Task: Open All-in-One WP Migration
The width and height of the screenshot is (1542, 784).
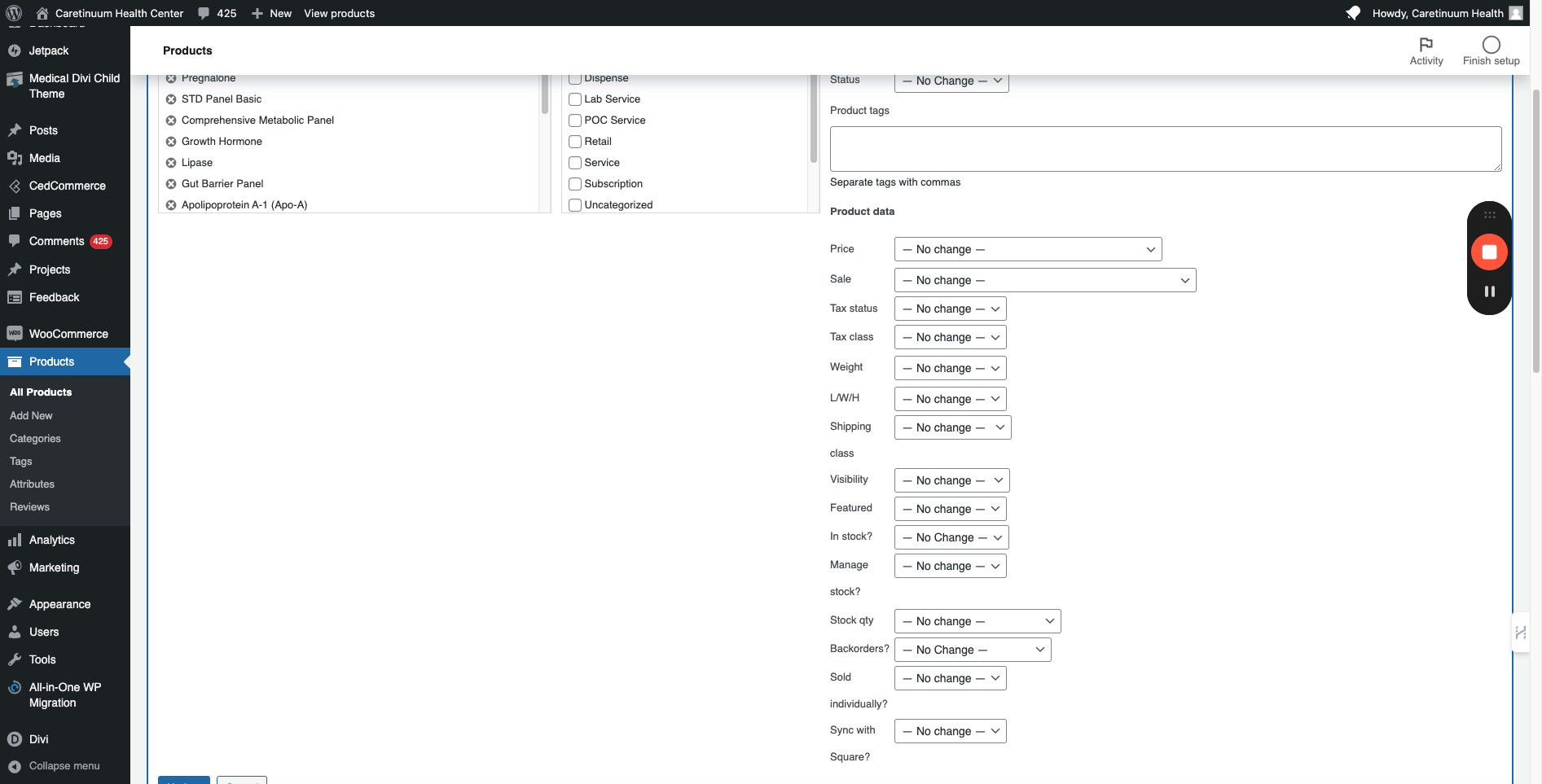Action: 65,694
